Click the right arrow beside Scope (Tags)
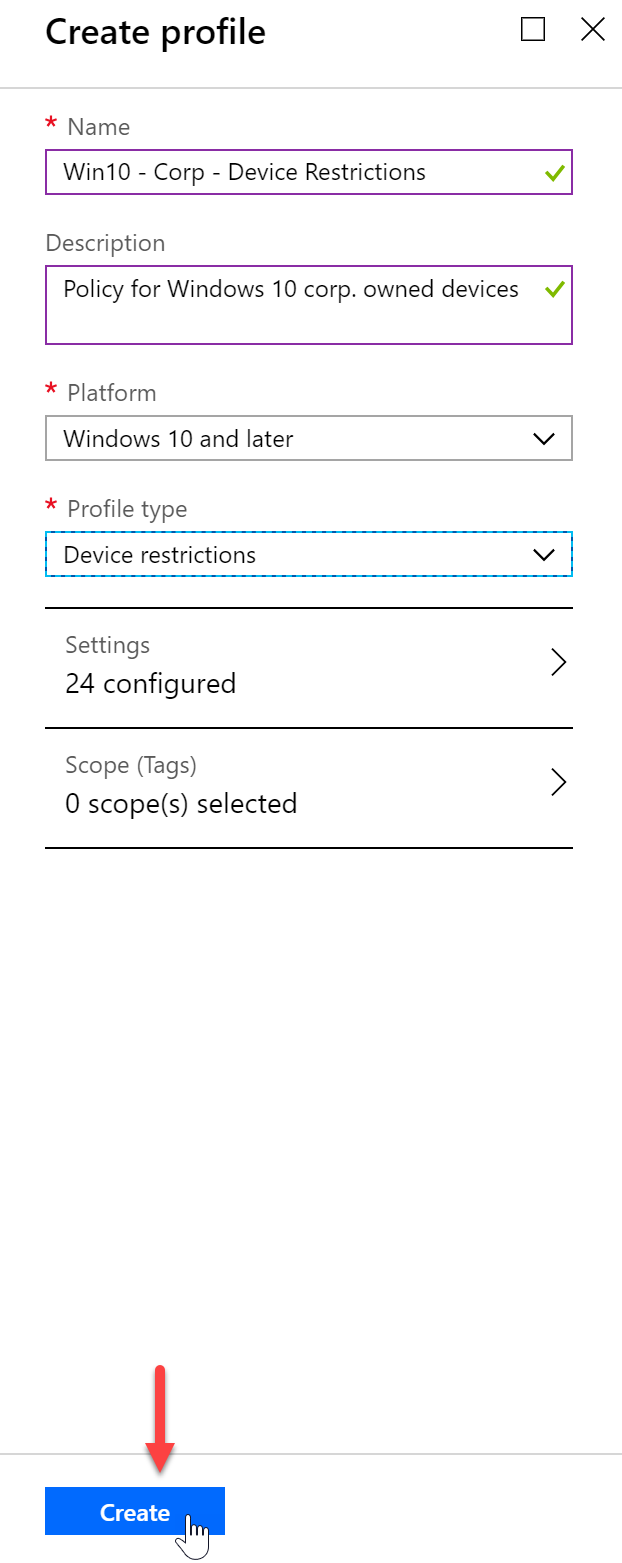This screenshot has height=1563, width=622. click(x=559, y=782)
